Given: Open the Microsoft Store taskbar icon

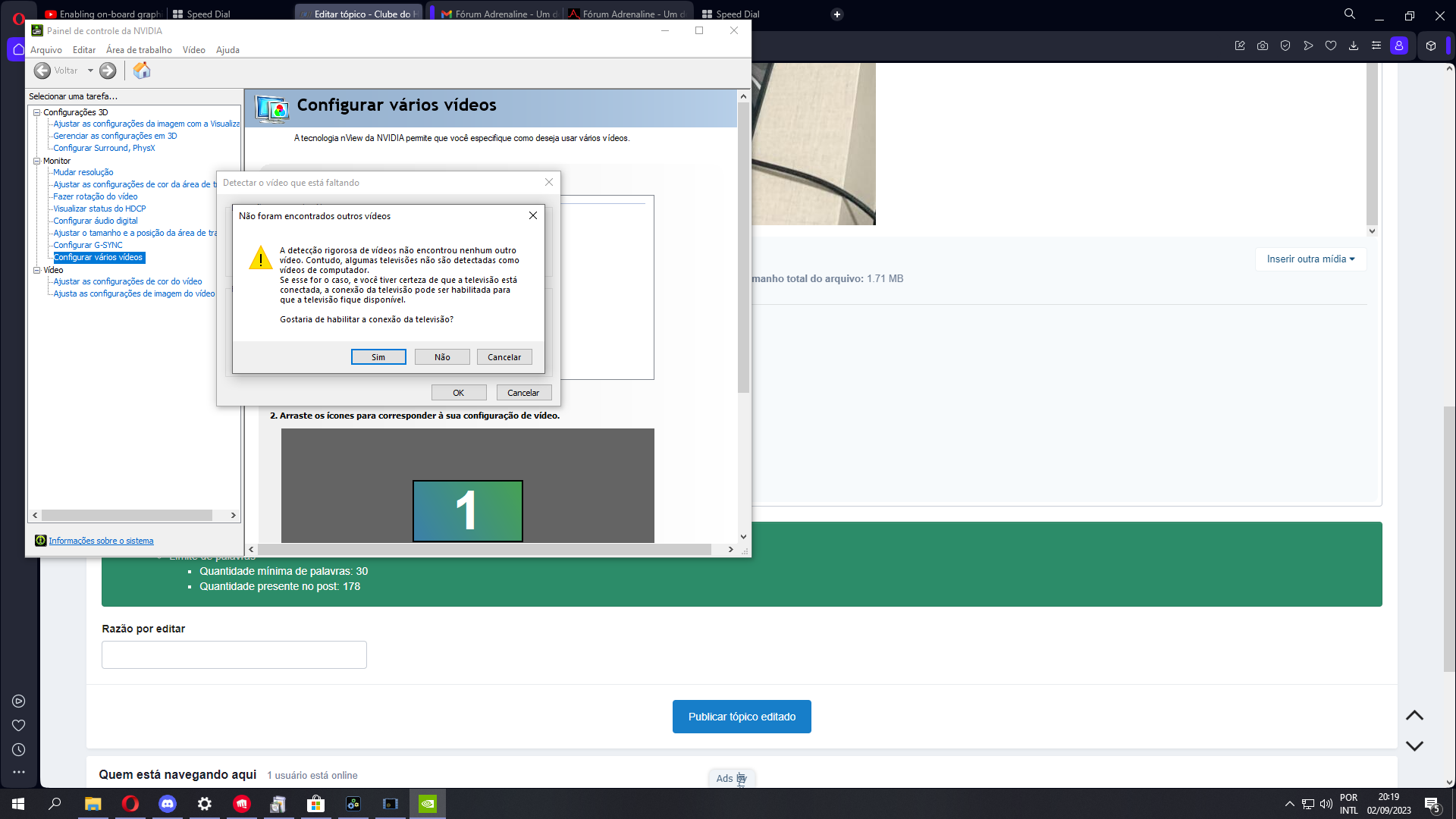Looking at the screenshot, I should tap(316, 804).
